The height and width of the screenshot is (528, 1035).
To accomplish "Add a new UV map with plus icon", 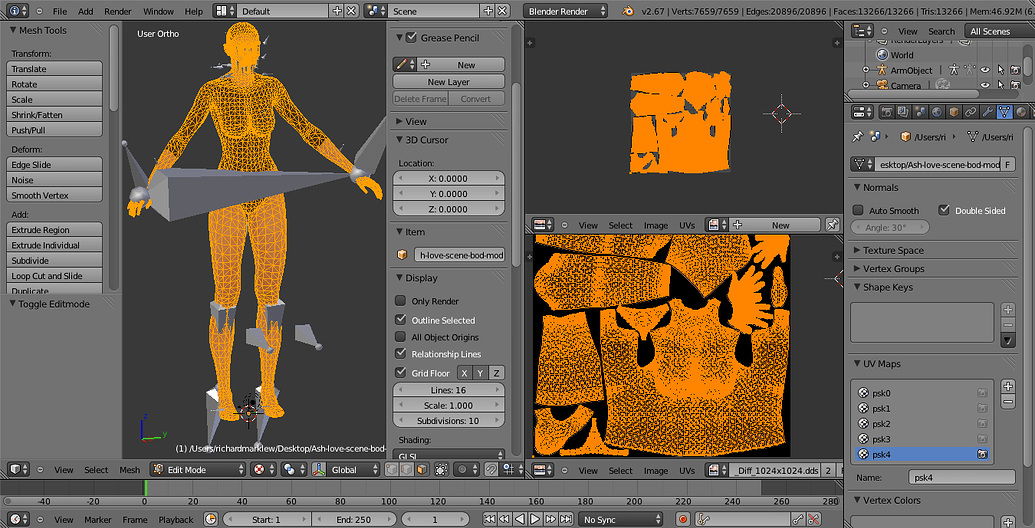I will coord(1008,387).
